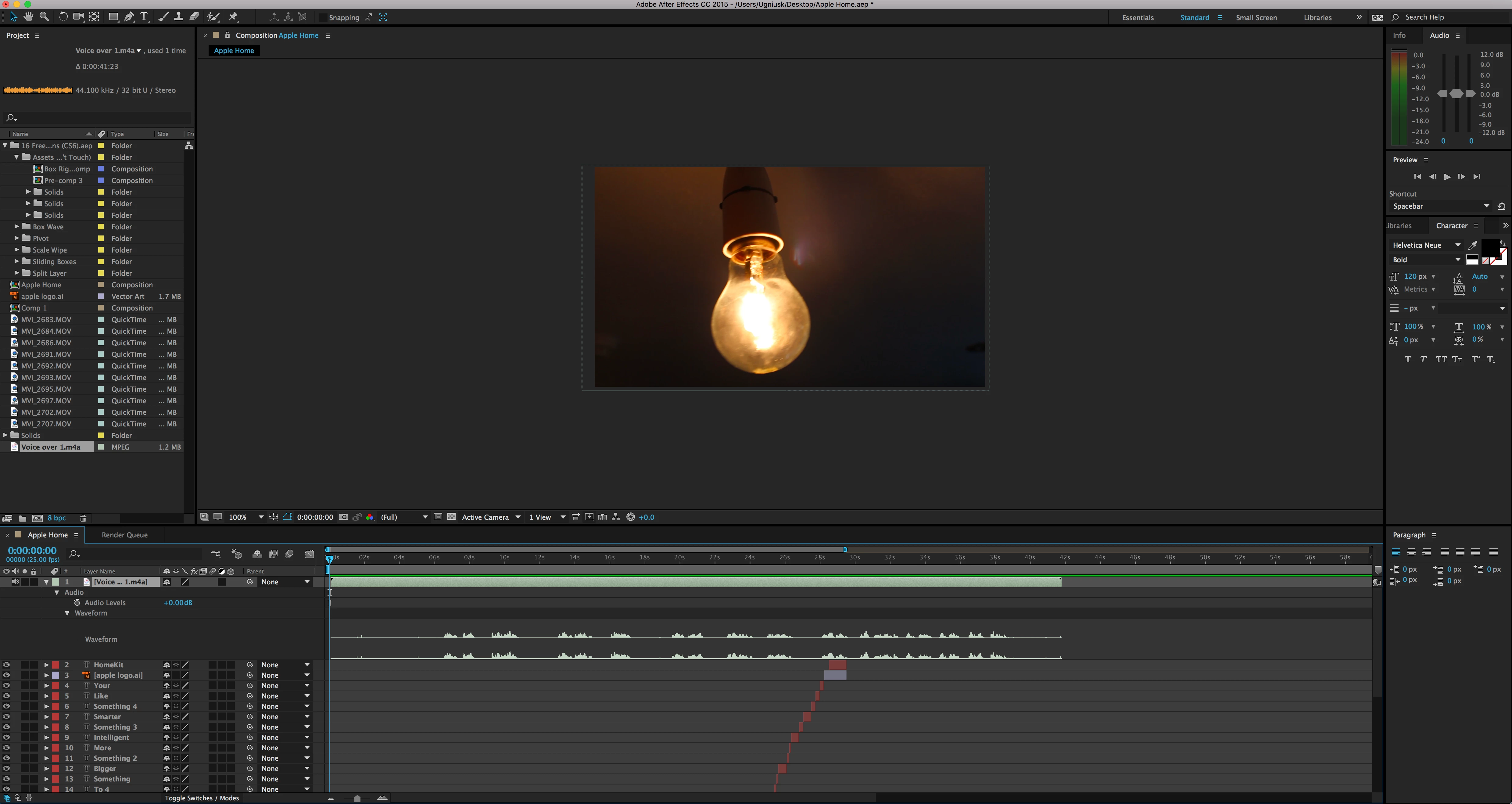Screen dimensions: 1512x804
Task: Expand the Box Wave folder
Action: coord(16,227)
